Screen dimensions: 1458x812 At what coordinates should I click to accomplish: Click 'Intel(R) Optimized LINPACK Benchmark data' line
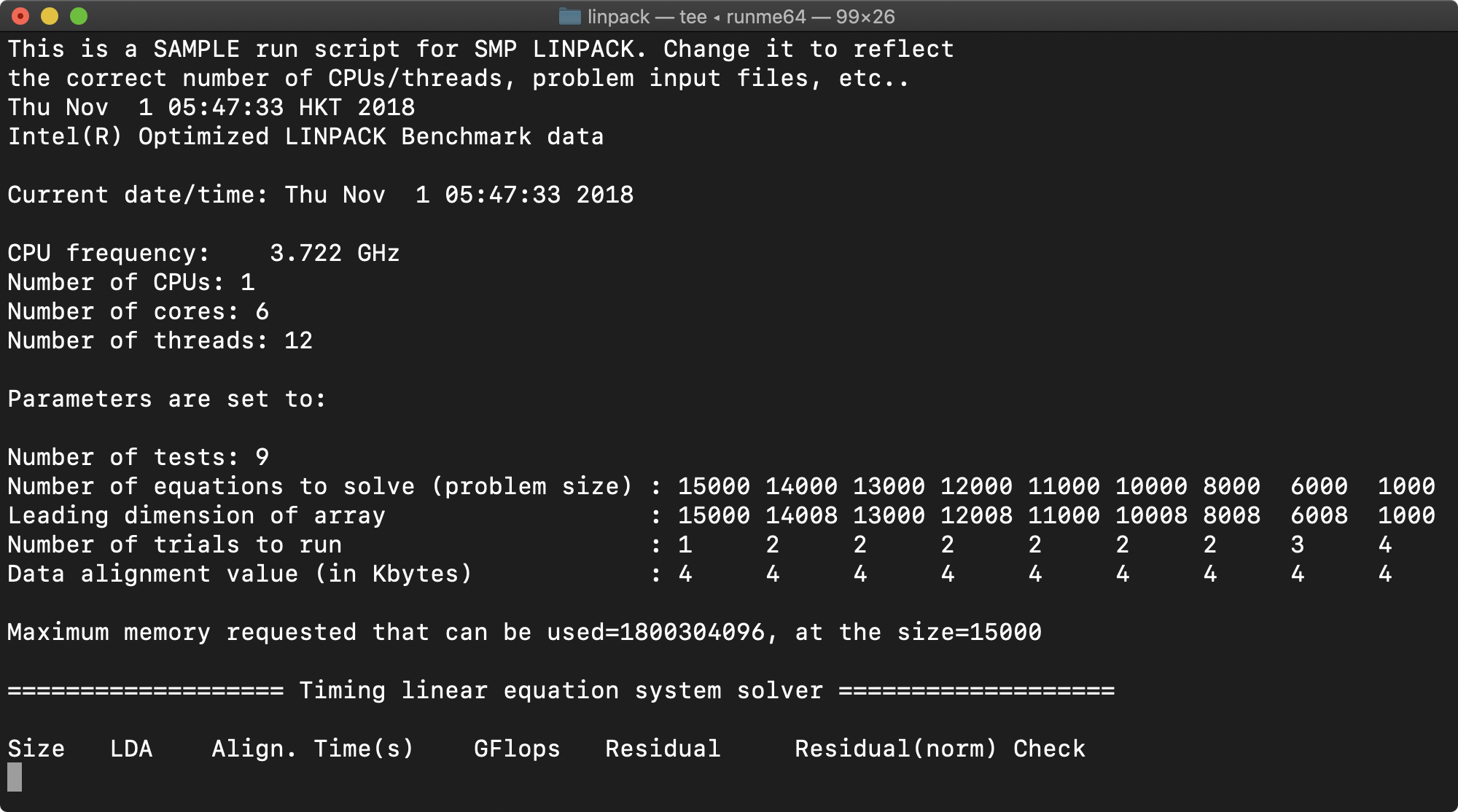pos(305,136)
